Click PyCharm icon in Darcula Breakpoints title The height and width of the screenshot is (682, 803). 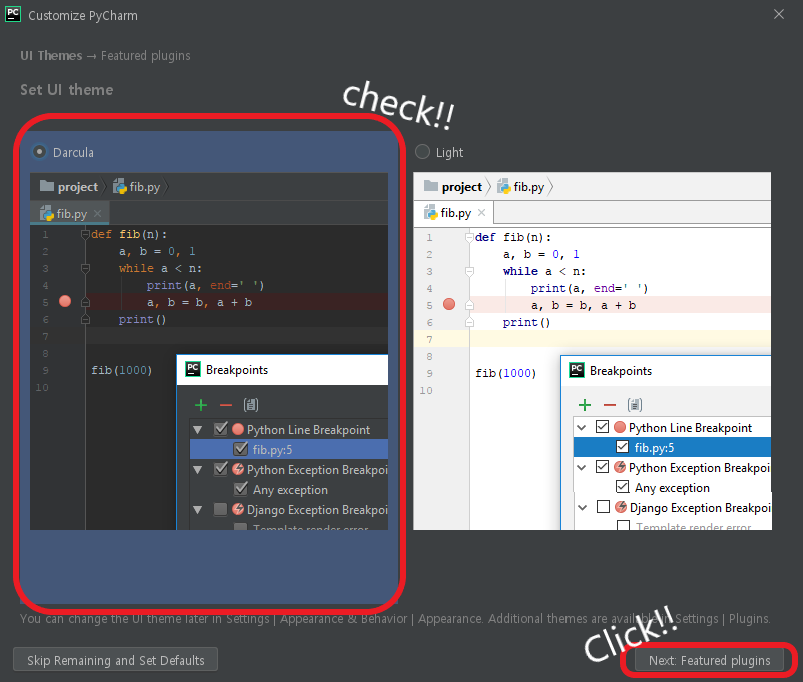[193, 369]
